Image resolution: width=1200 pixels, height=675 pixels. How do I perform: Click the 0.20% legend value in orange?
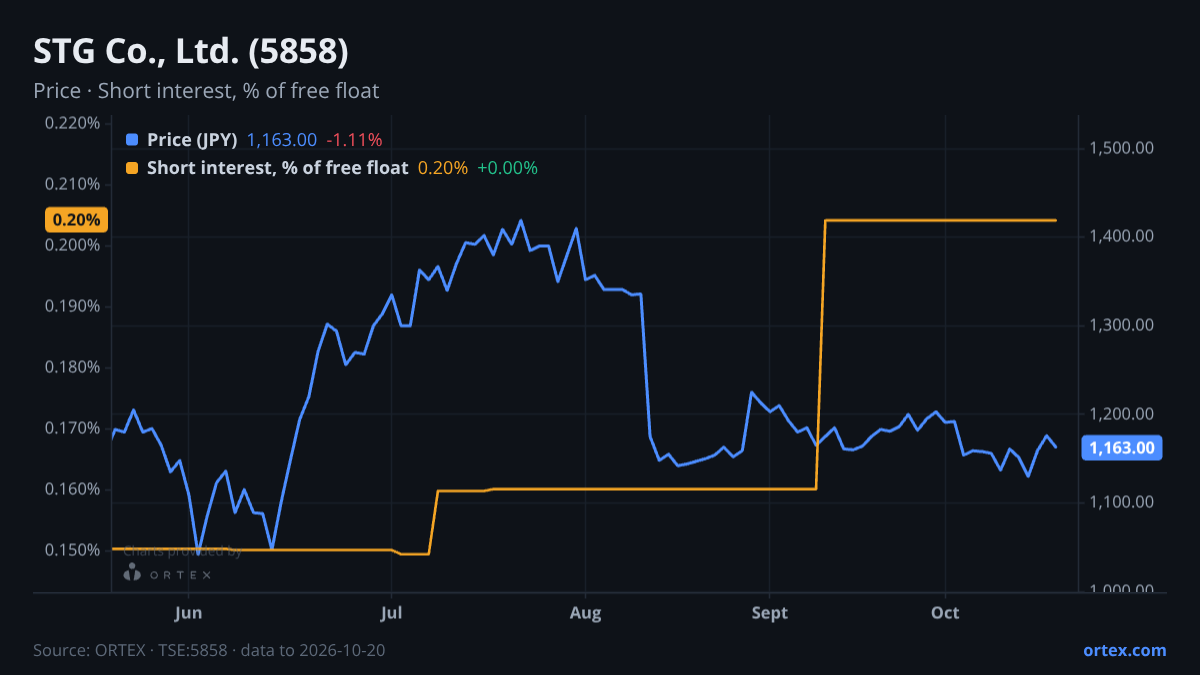442,168
